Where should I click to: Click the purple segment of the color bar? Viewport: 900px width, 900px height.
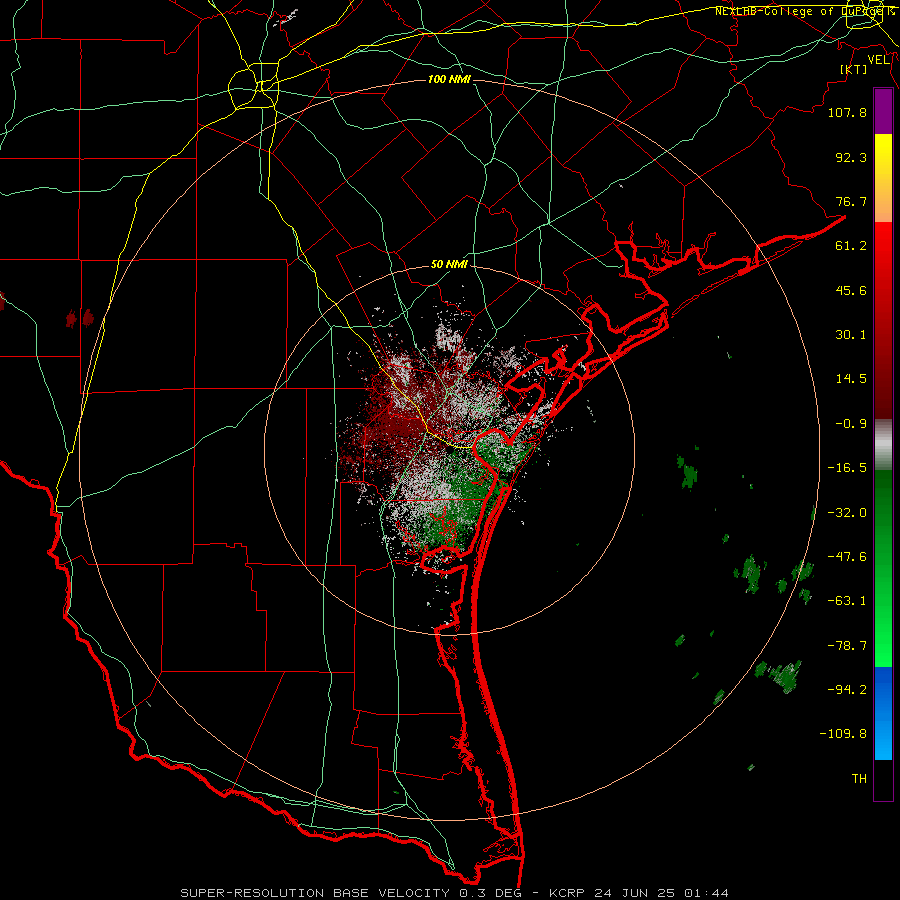coord(883,111)
